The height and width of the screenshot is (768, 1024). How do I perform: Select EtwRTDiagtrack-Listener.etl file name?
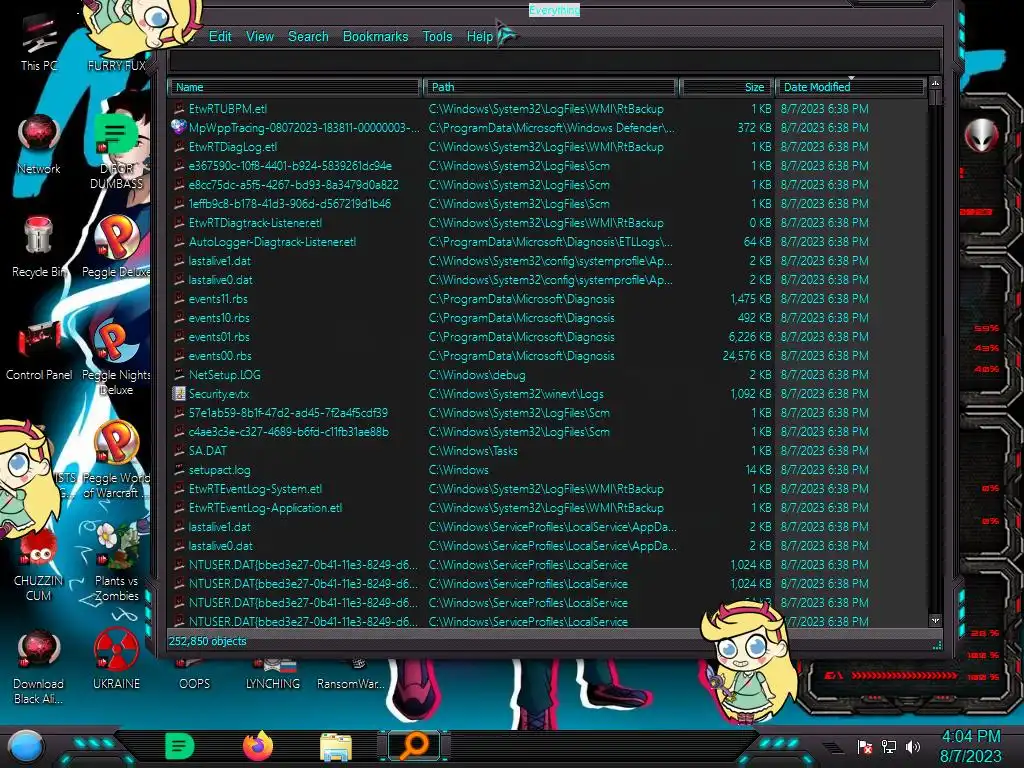pyautogui.click(x=255, y=223)
